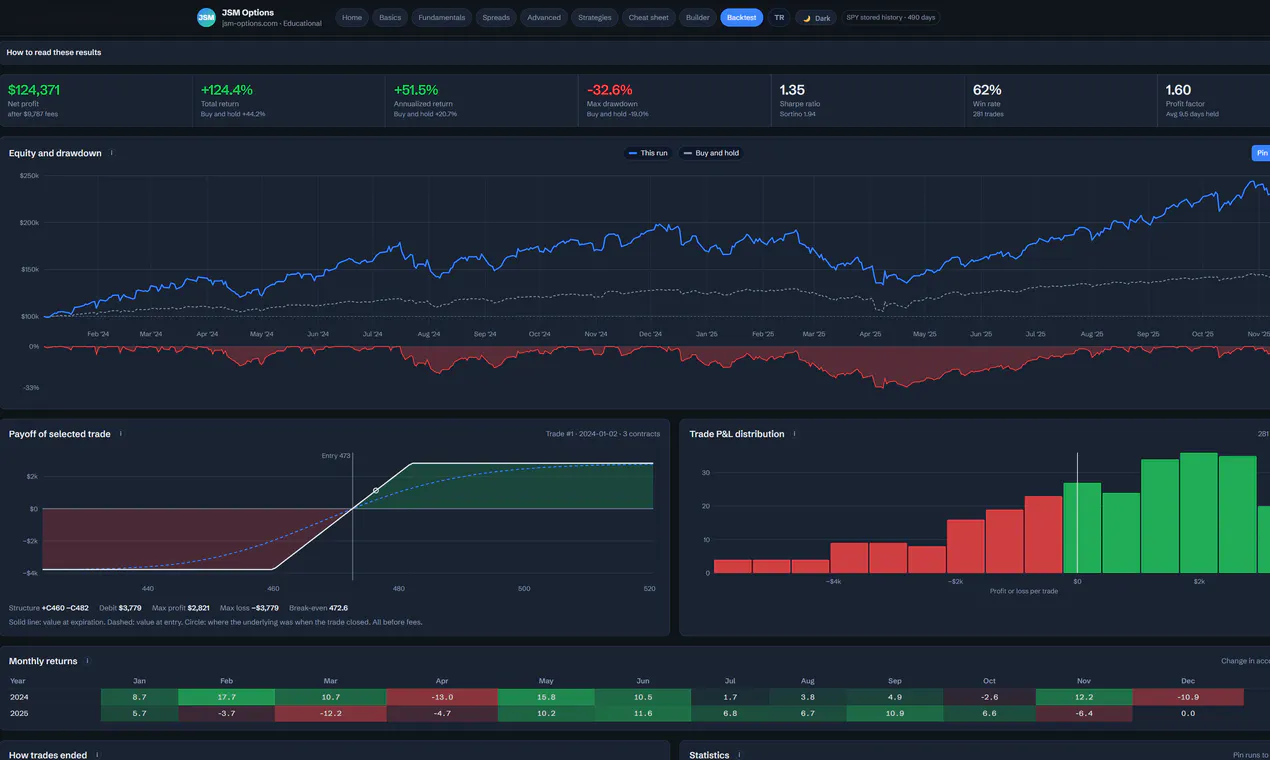
Task: Click the trade-close circle on payoff curve
Action: pos(376,490)
